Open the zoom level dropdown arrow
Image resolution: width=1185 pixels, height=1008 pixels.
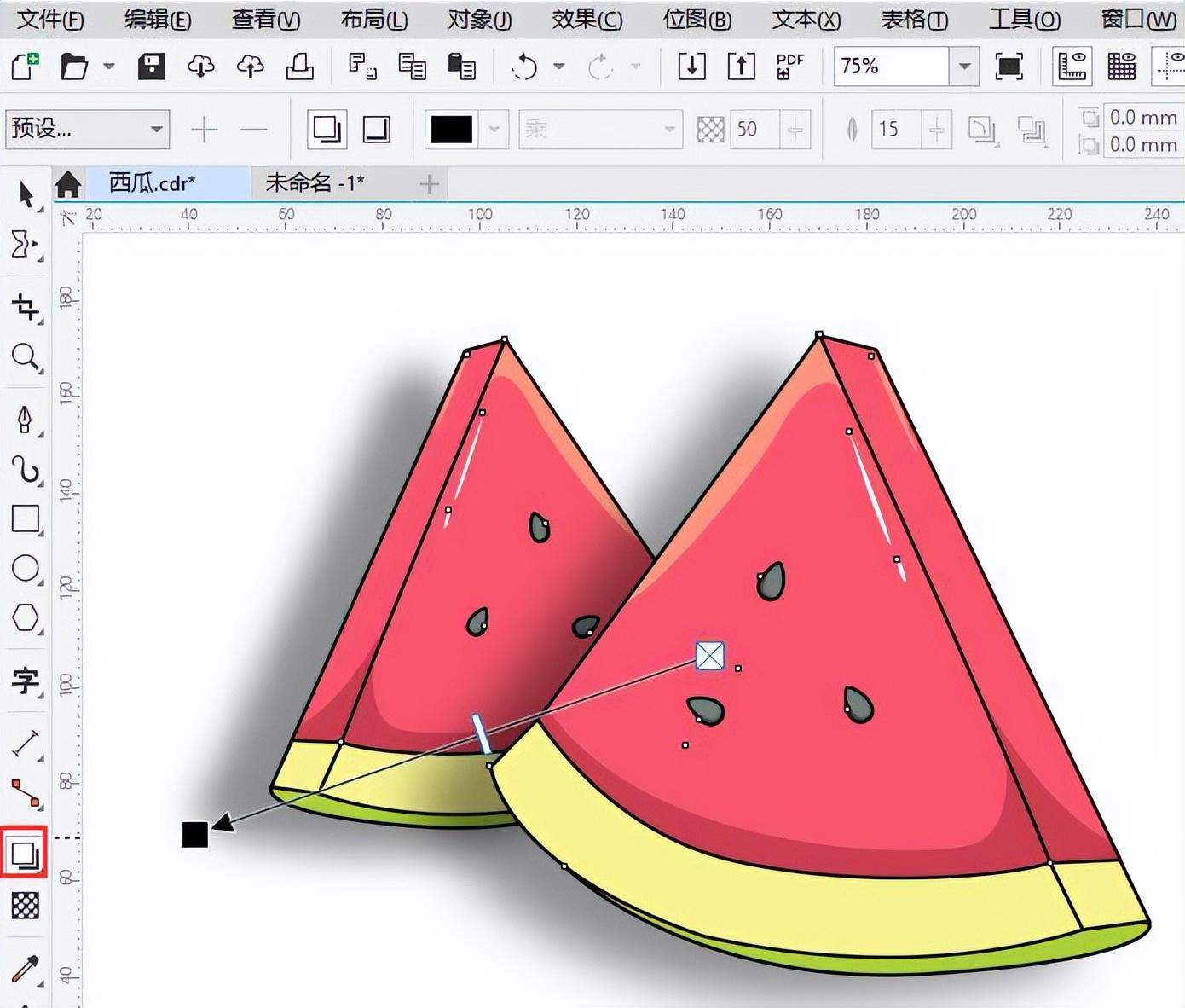click(964, 66)
